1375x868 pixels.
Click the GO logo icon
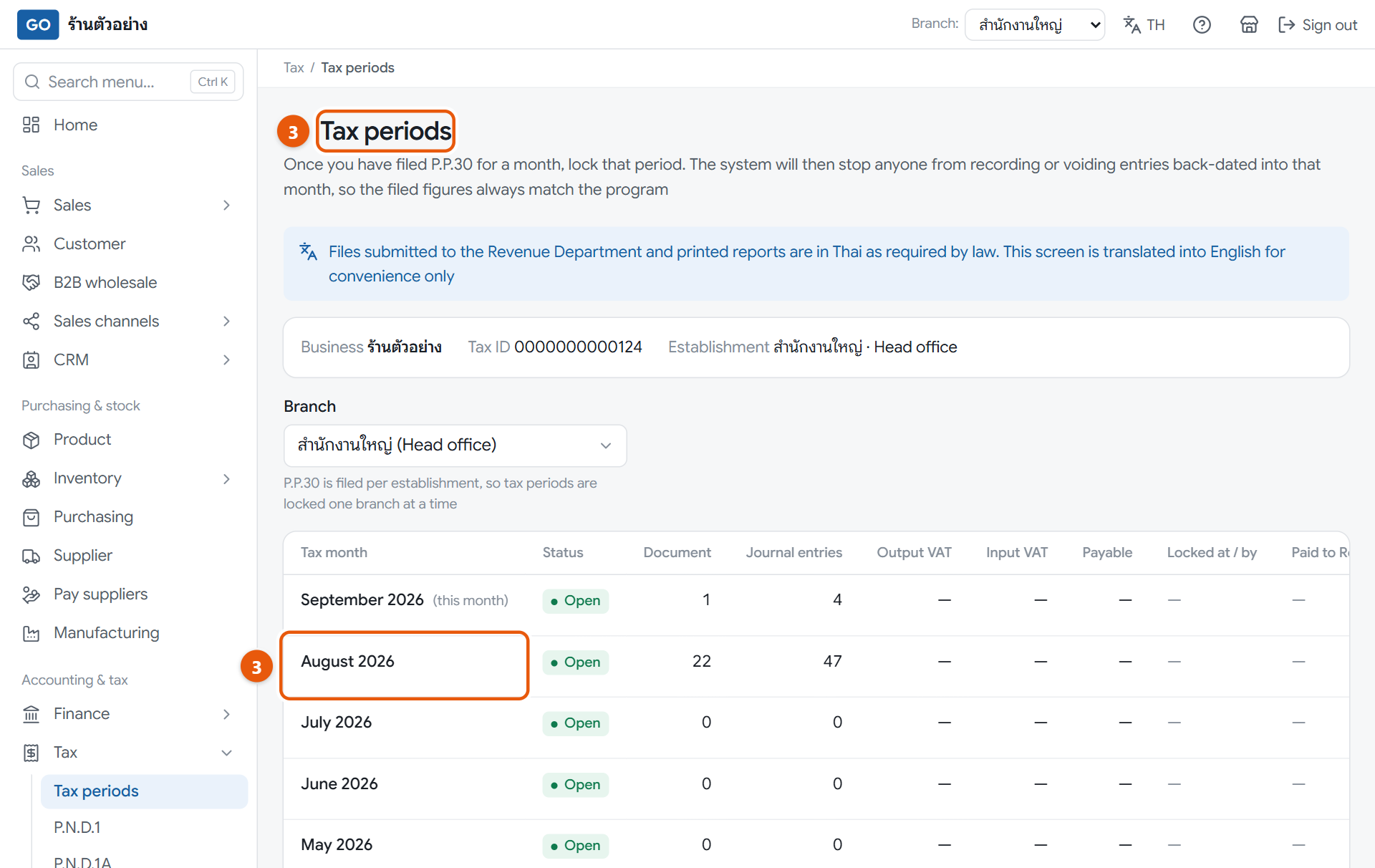click(38, 24)
